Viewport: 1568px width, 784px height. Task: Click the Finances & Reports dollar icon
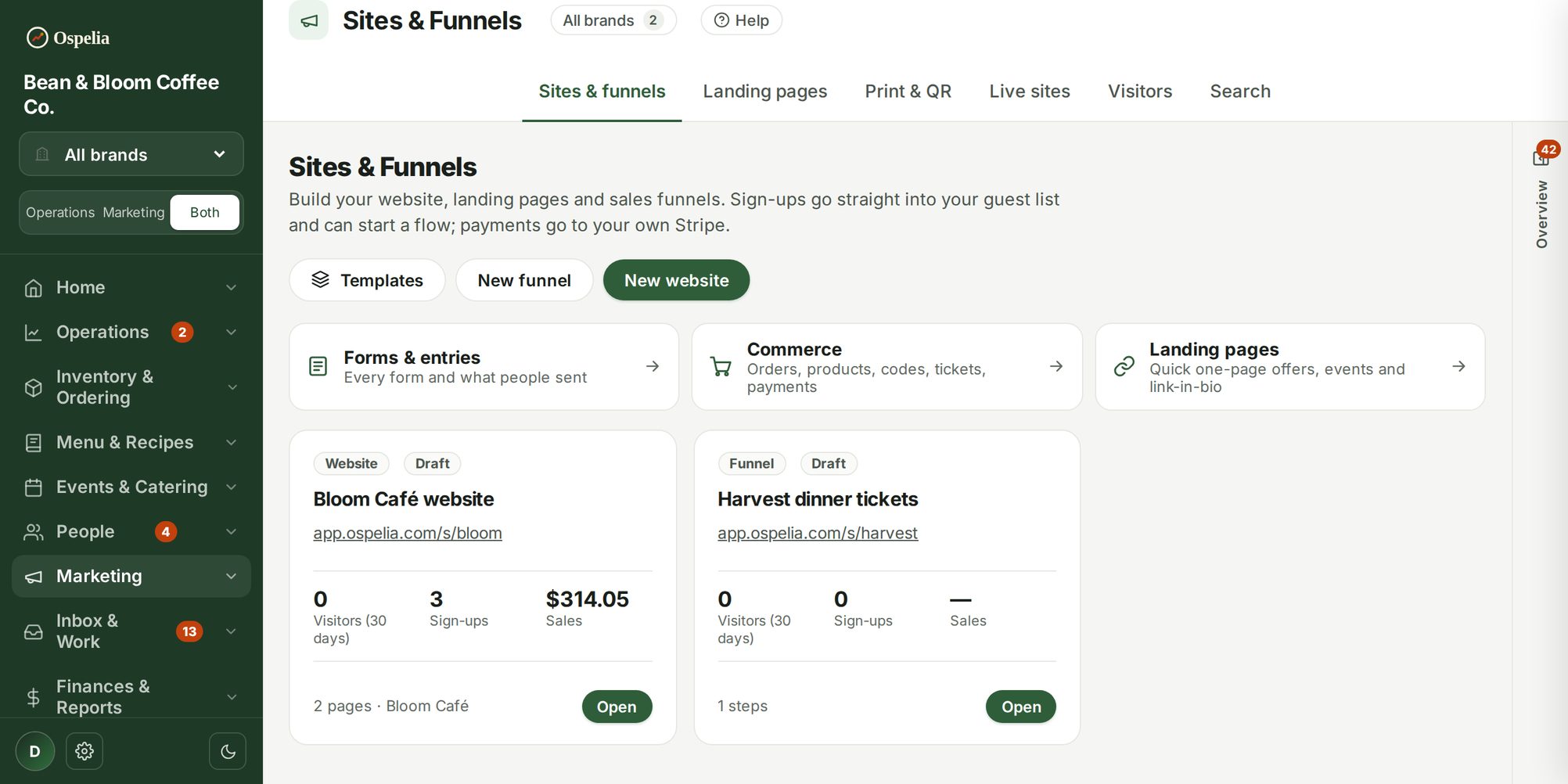click(x=34, y=697)
